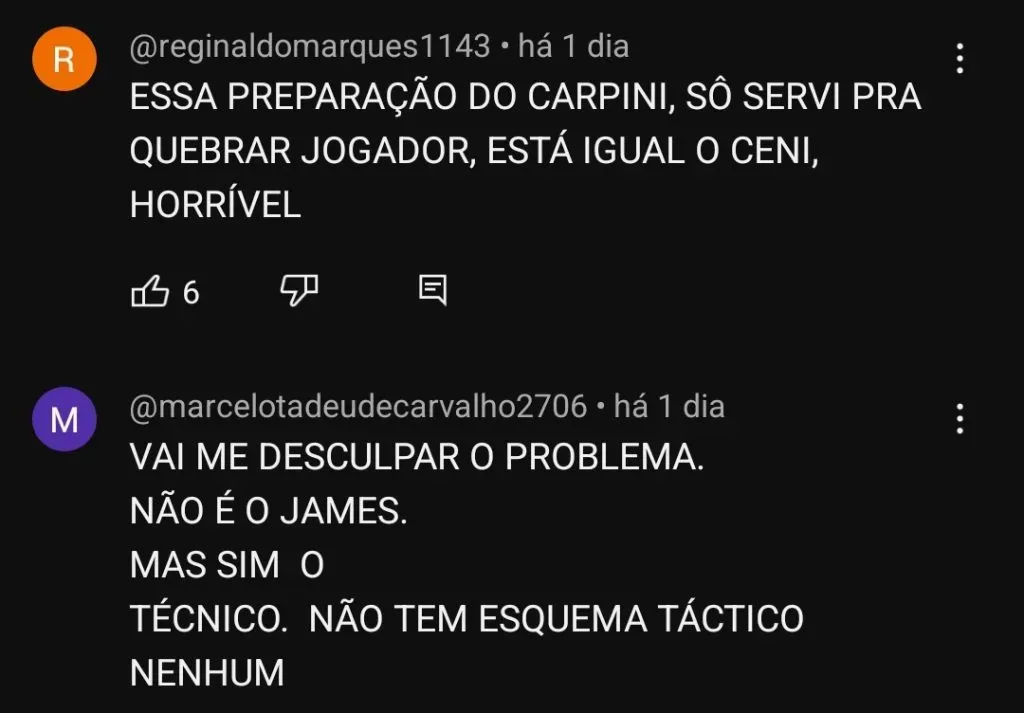
Task: Tap the line 'MAS SIM O'
Action: 227,565
